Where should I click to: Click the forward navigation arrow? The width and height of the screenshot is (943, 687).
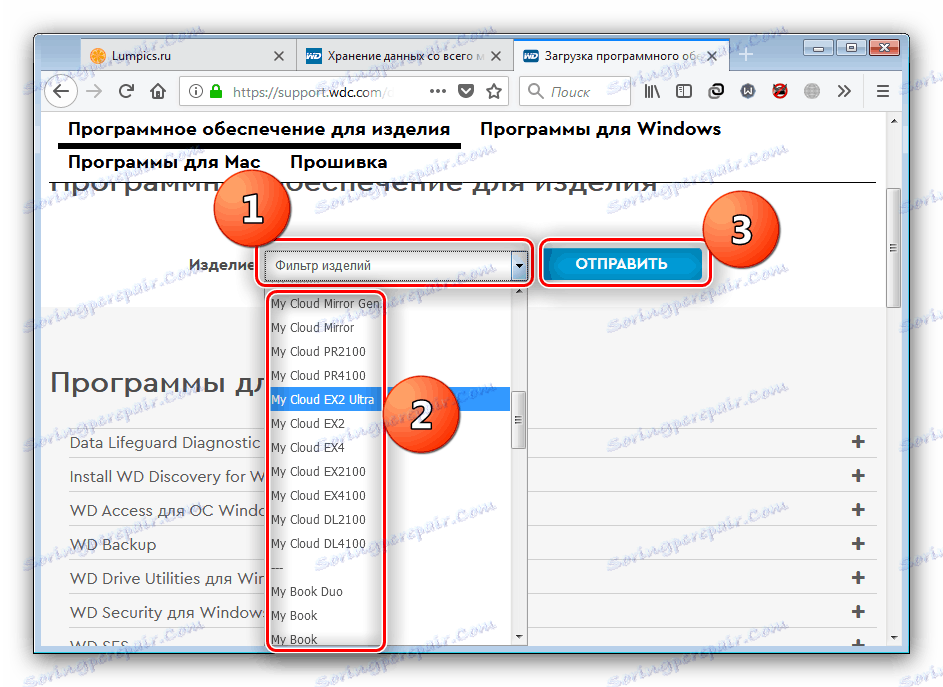94,91
